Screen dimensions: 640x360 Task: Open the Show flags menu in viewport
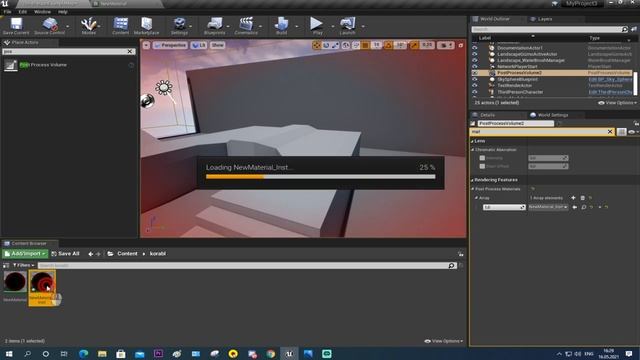(218, 45)
